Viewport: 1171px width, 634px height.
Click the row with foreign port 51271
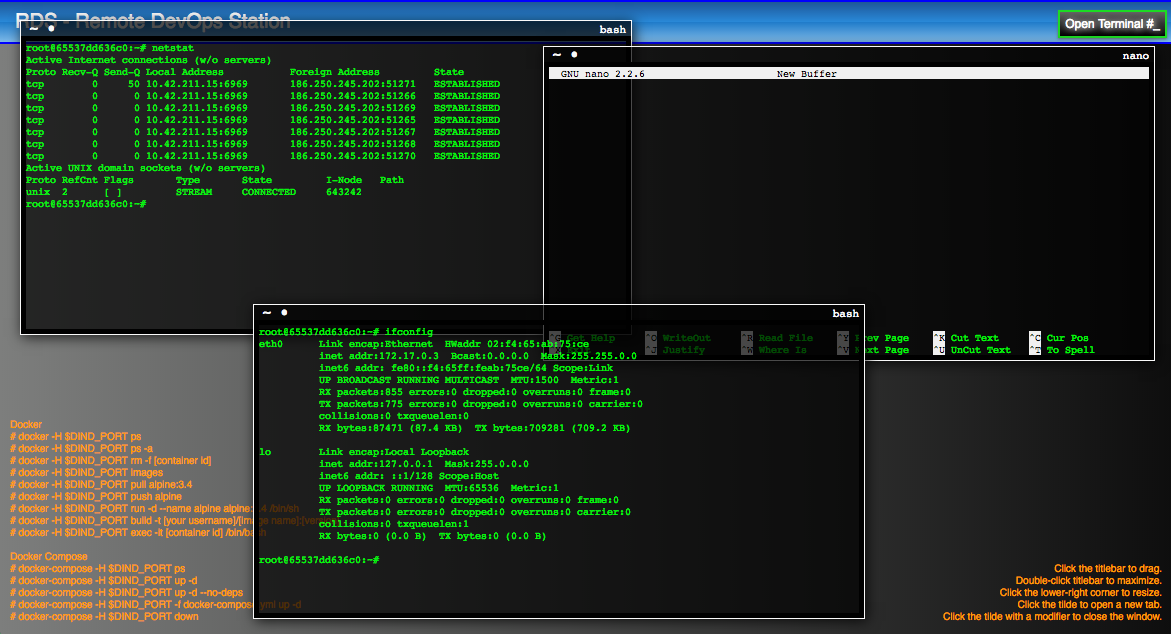tap(263, 84)
